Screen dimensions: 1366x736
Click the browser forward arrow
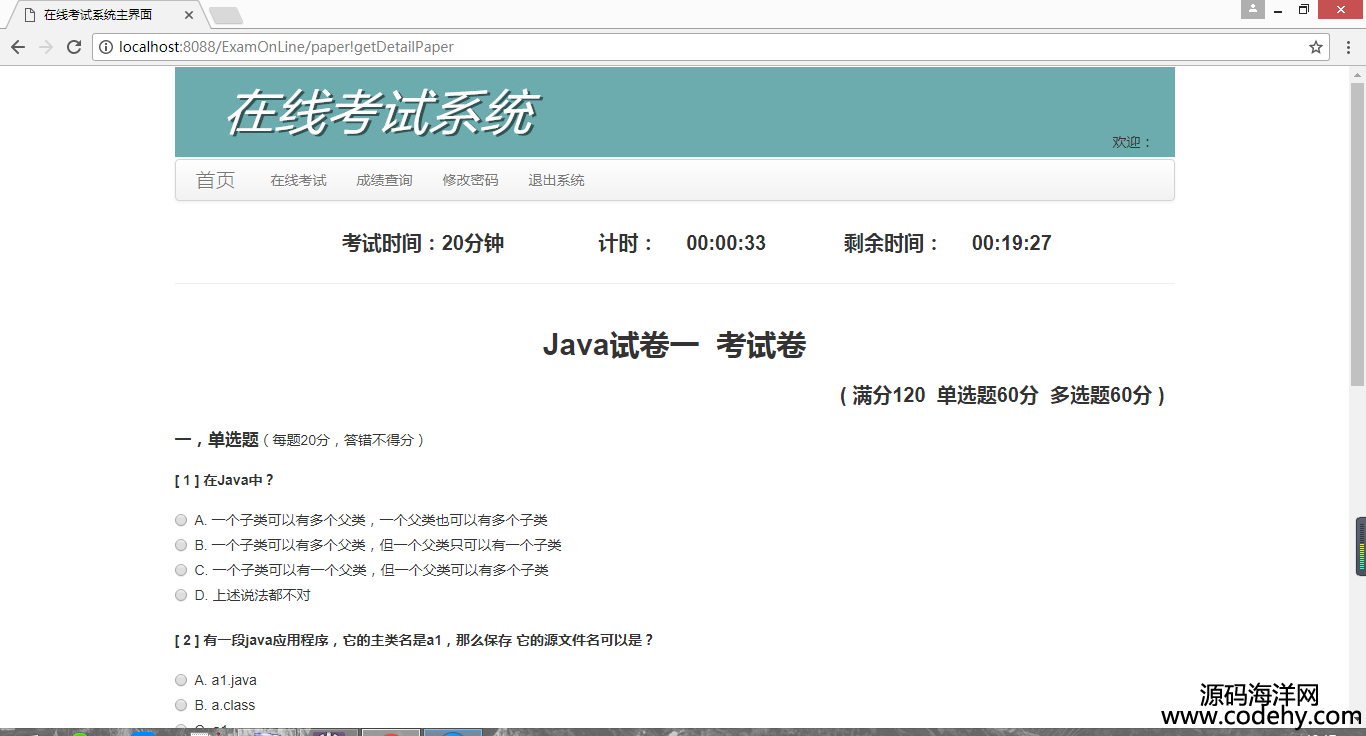click(46, 47)
